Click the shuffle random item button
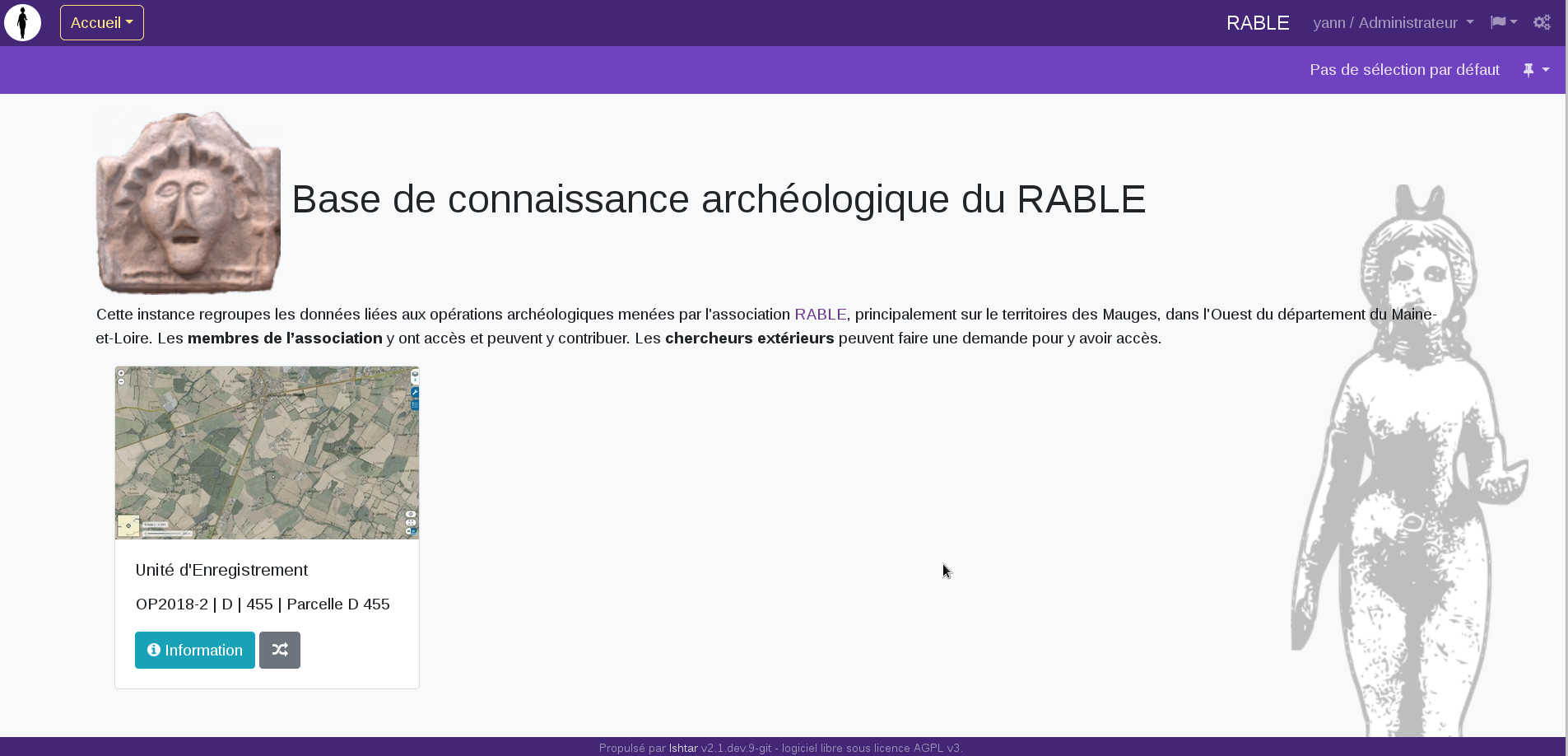The width and height of the screenshot is (1568, 756). (280, 651)
